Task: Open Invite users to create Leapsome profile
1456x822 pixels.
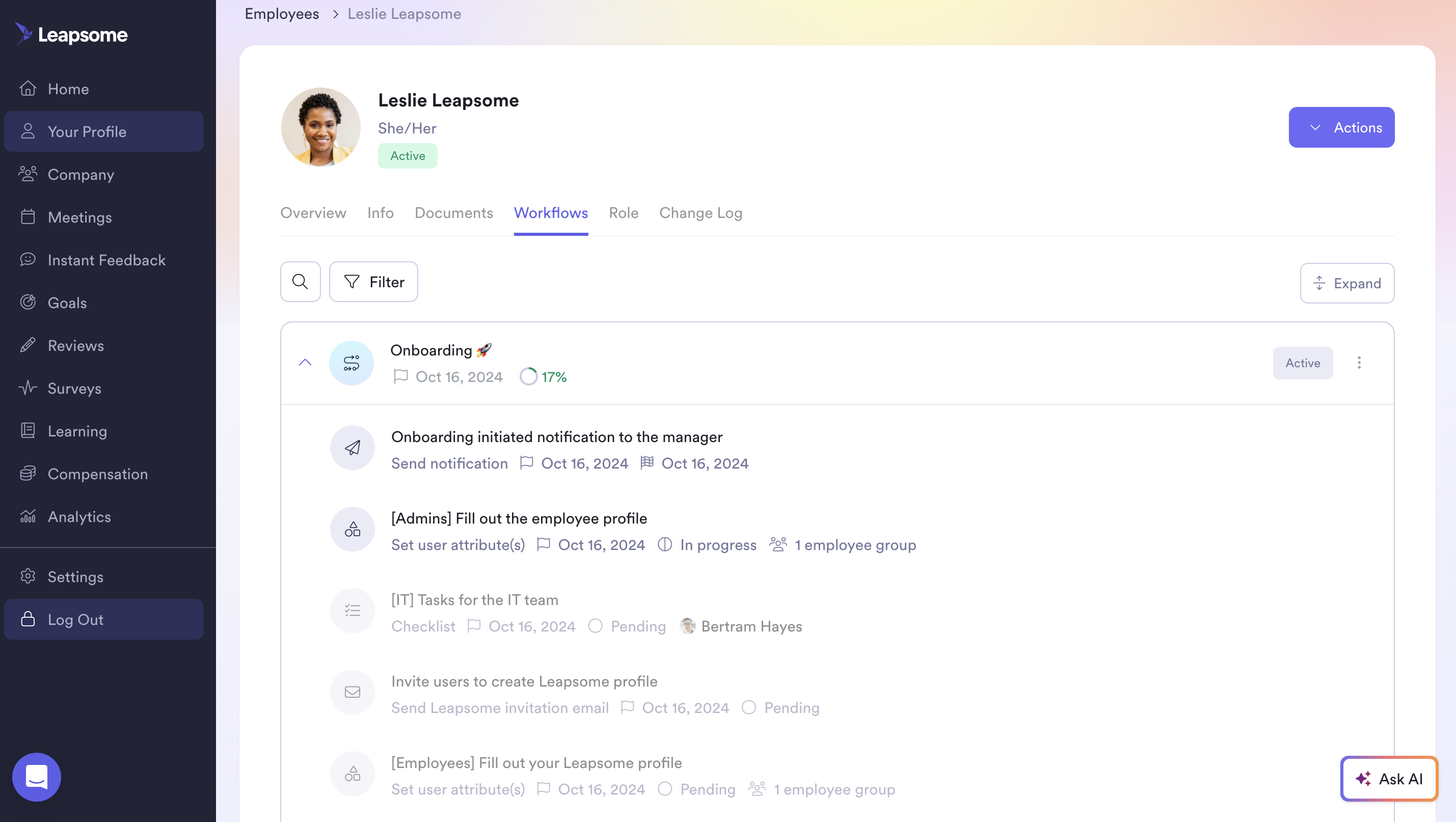Action: [524, 681]
